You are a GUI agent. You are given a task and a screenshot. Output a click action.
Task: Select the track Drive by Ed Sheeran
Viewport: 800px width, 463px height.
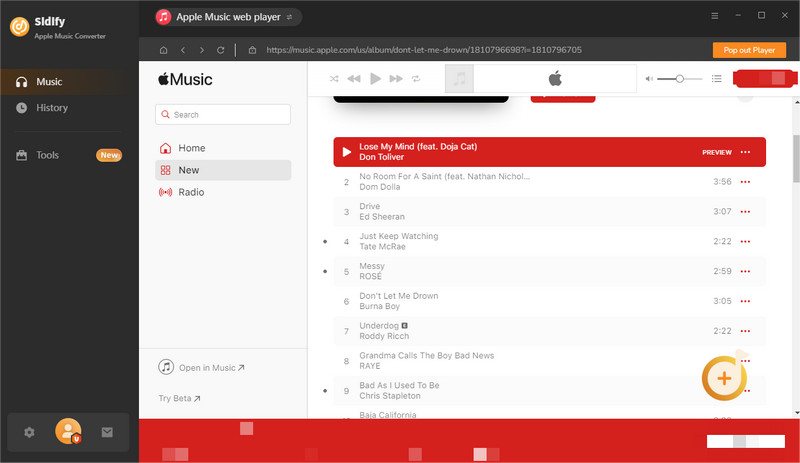(x=549, y=211)
